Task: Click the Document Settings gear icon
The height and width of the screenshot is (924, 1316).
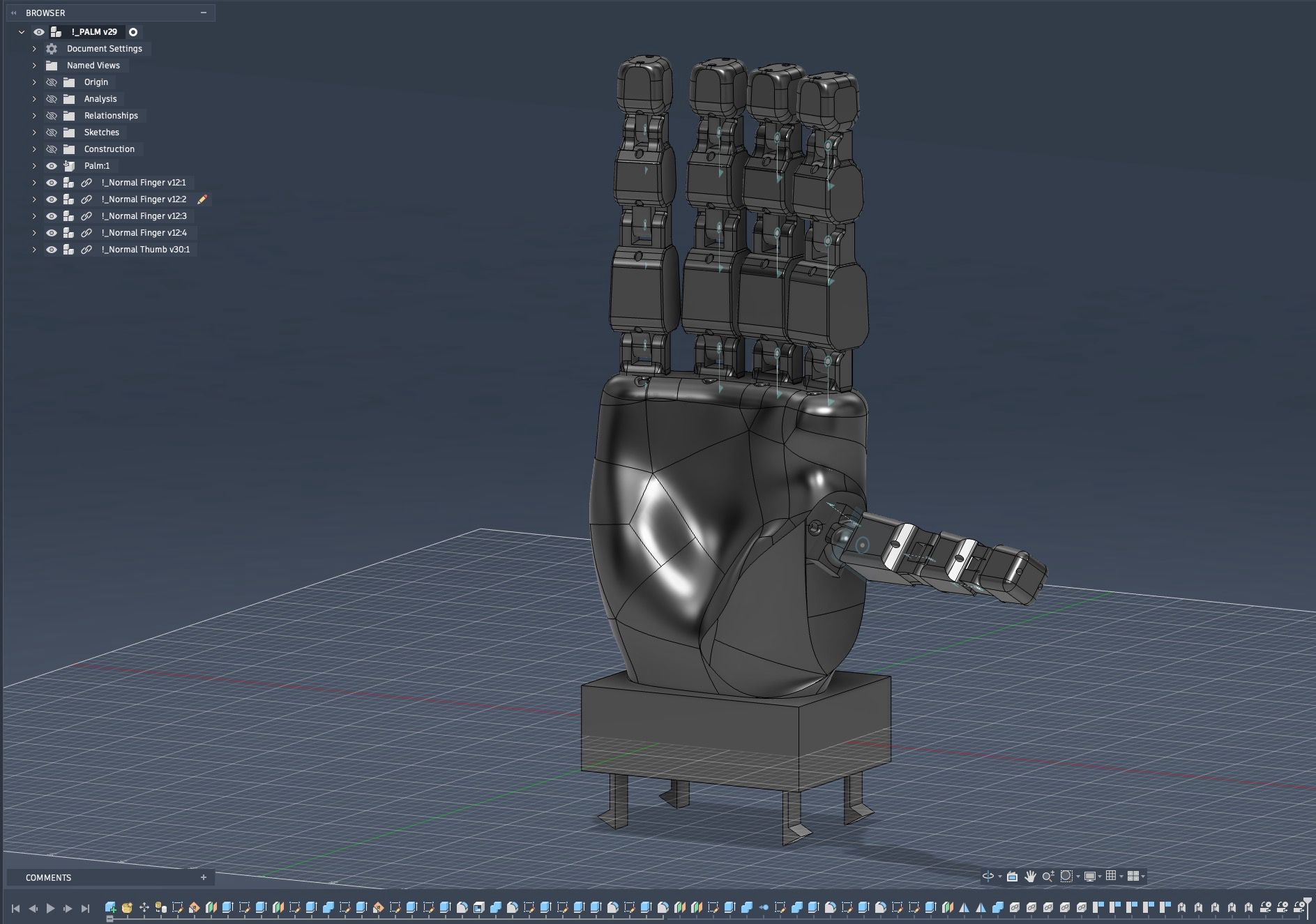Action: 52,49
